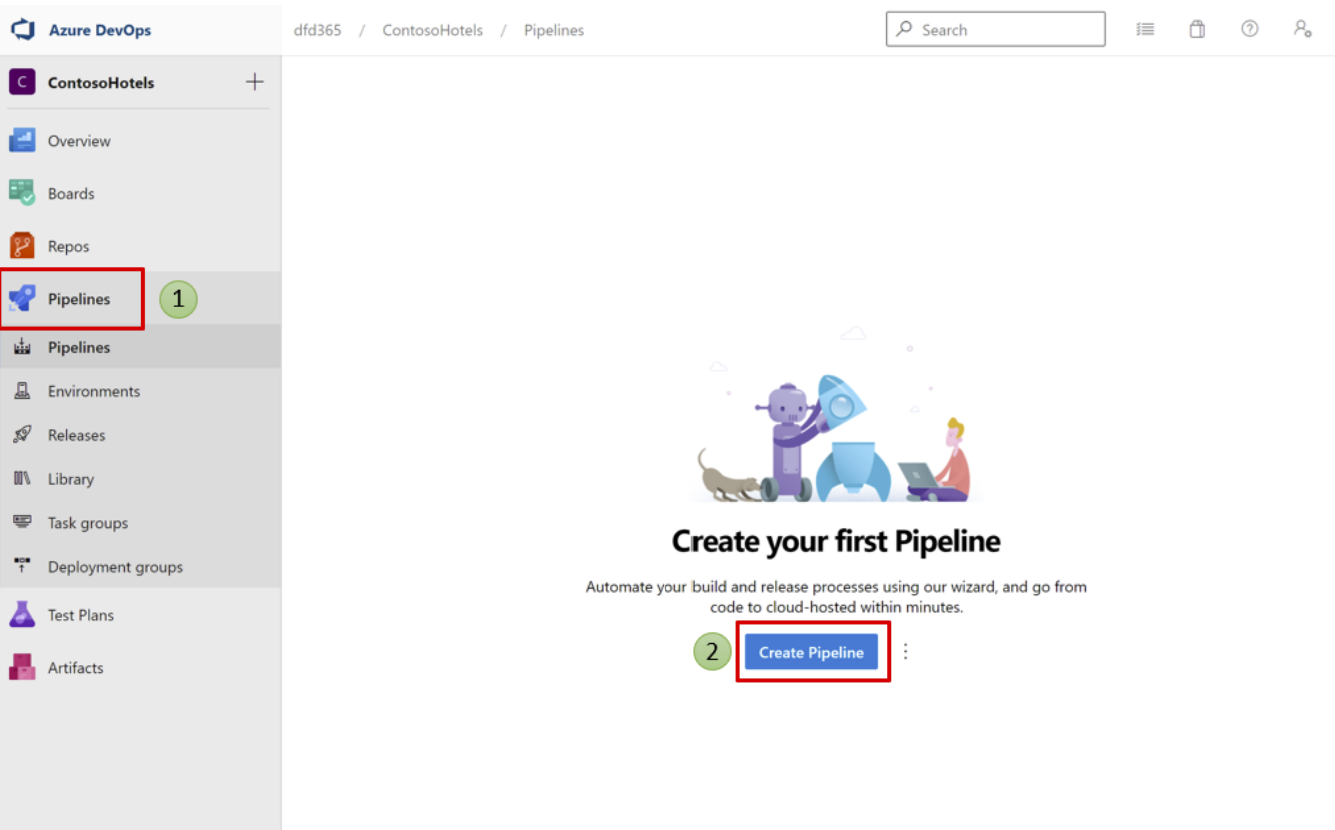Click the Pipelines rocket icon in sidebar
Viewport: 1335px width, 830px height.
22,299
